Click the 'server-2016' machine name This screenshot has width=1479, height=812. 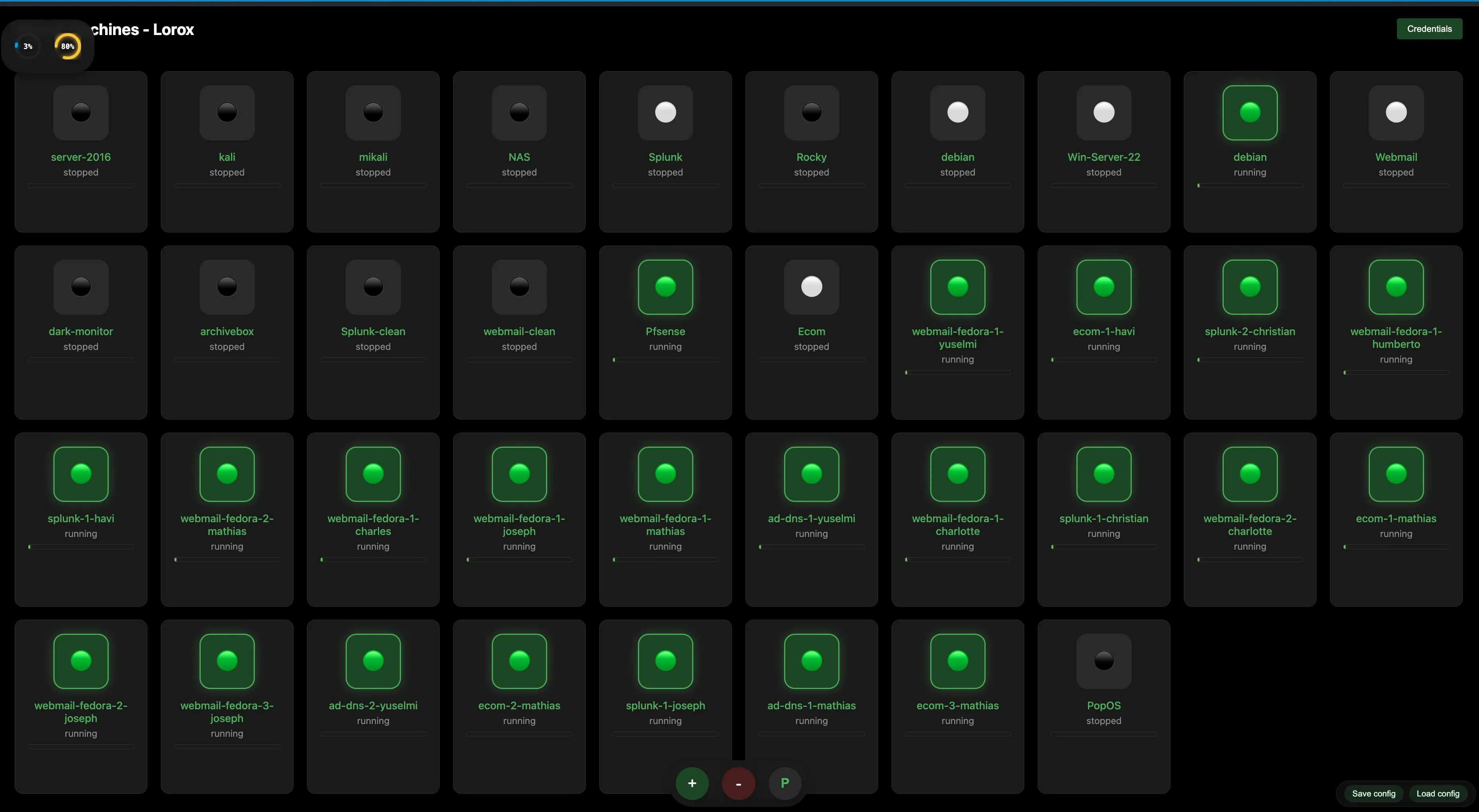[81, 157]
